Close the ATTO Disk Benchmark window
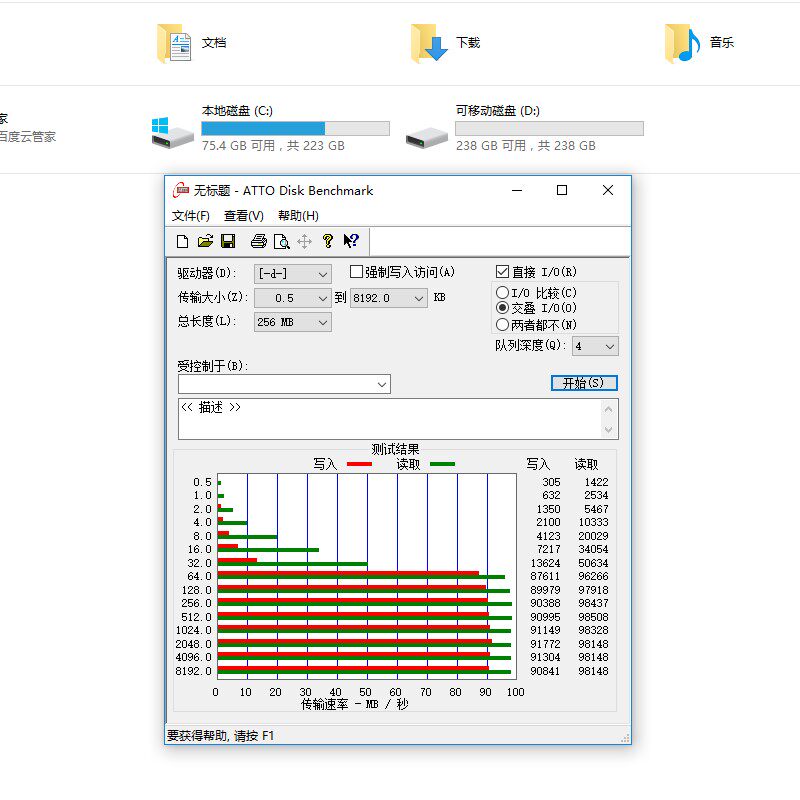This screenshot has height=800, width=800. (x=608, y=190)
